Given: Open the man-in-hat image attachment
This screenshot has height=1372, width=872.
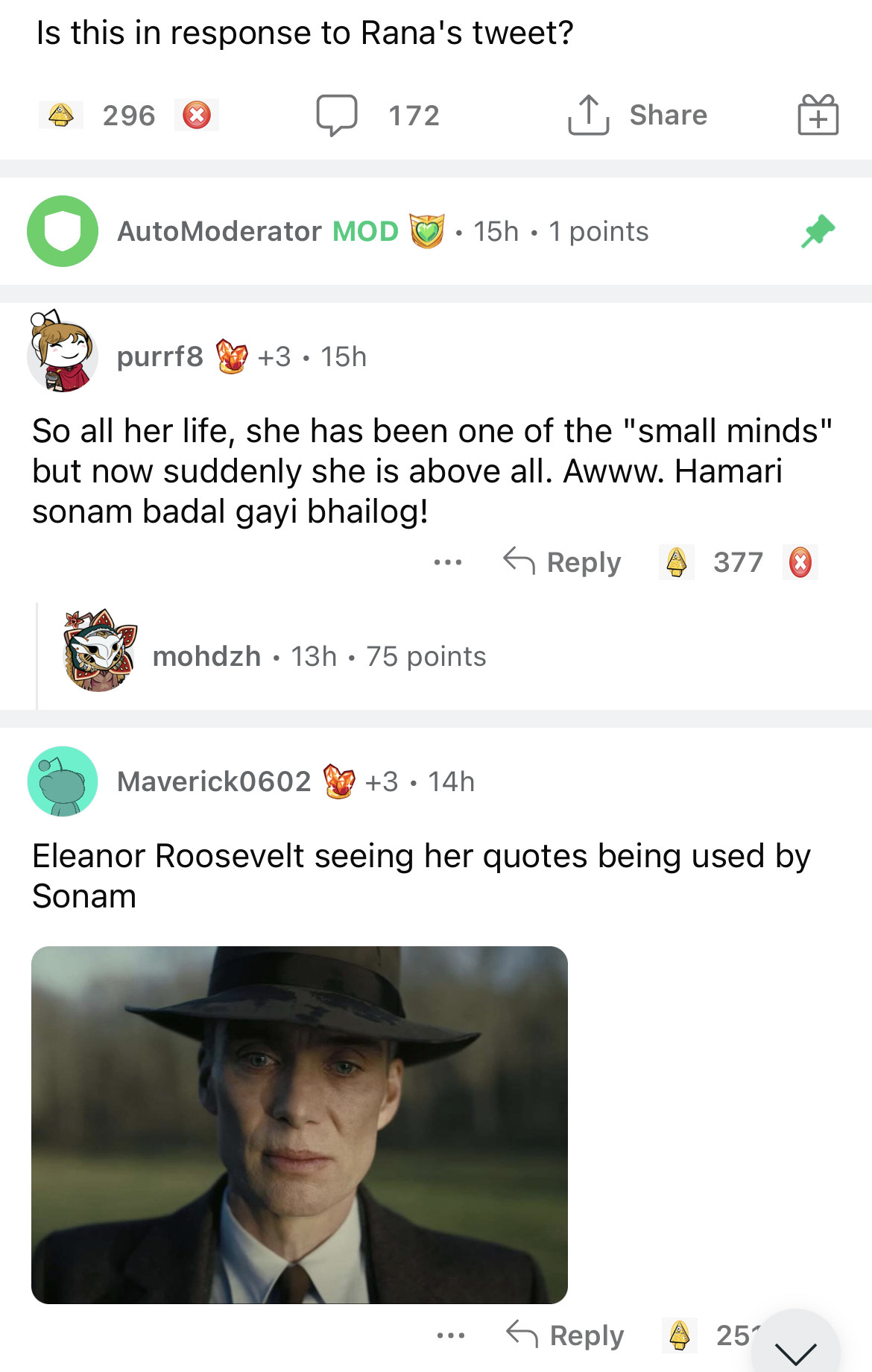Looking at the screenshot, I should click(300, 1124).
